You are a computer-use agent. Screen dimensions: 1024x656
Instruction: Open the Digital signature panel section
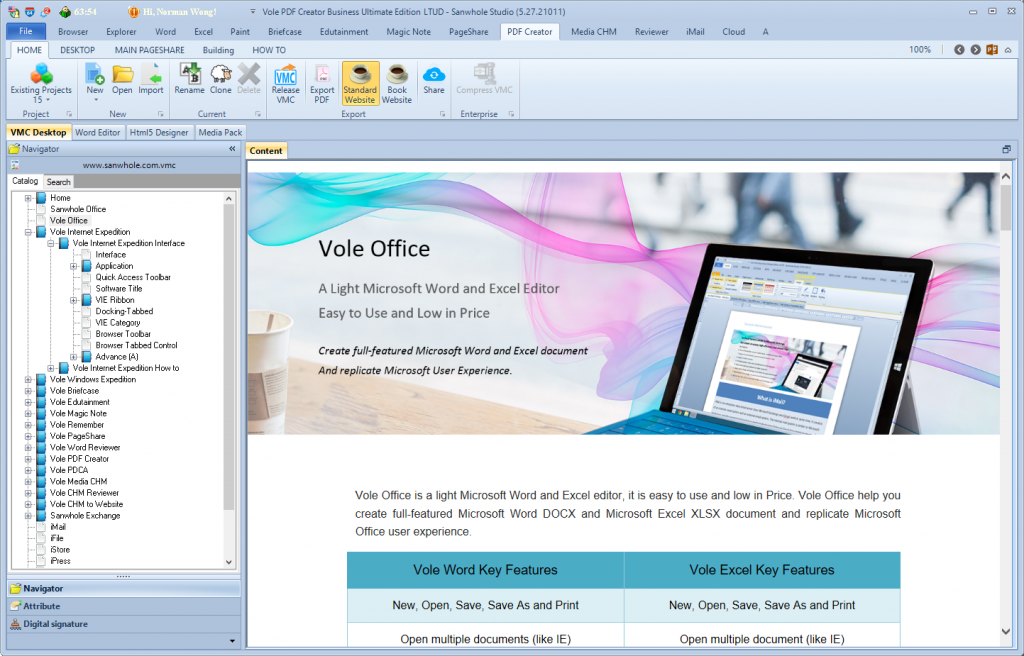click(x=123, y=624)
